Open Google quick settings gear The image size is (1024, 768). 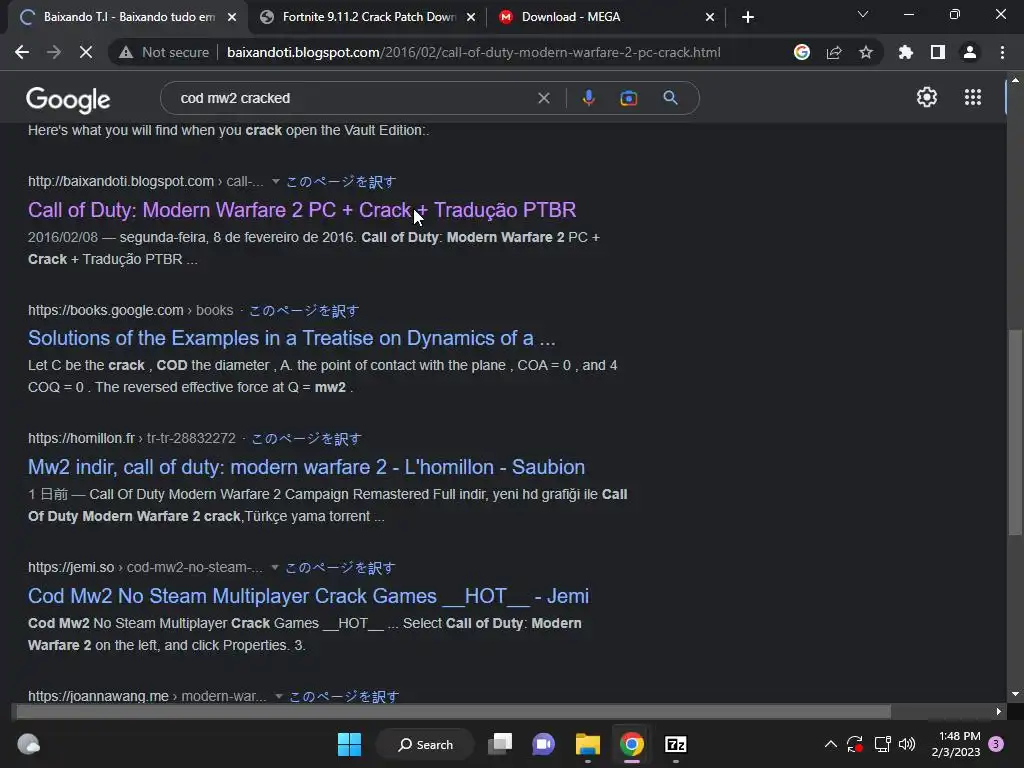(927, 97)
